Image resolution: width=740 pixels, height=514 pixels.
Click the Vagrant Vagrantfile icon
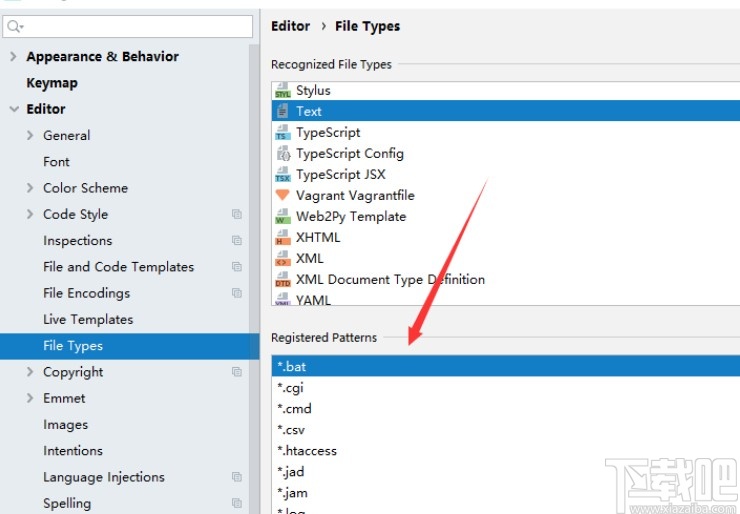coord(282,196)
